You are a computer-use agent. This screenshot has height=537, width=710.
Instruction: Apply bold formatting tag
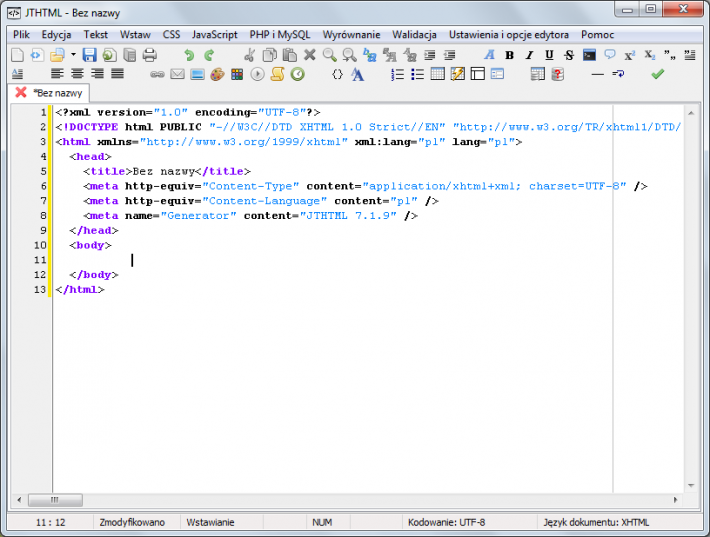tap(509, 55)
